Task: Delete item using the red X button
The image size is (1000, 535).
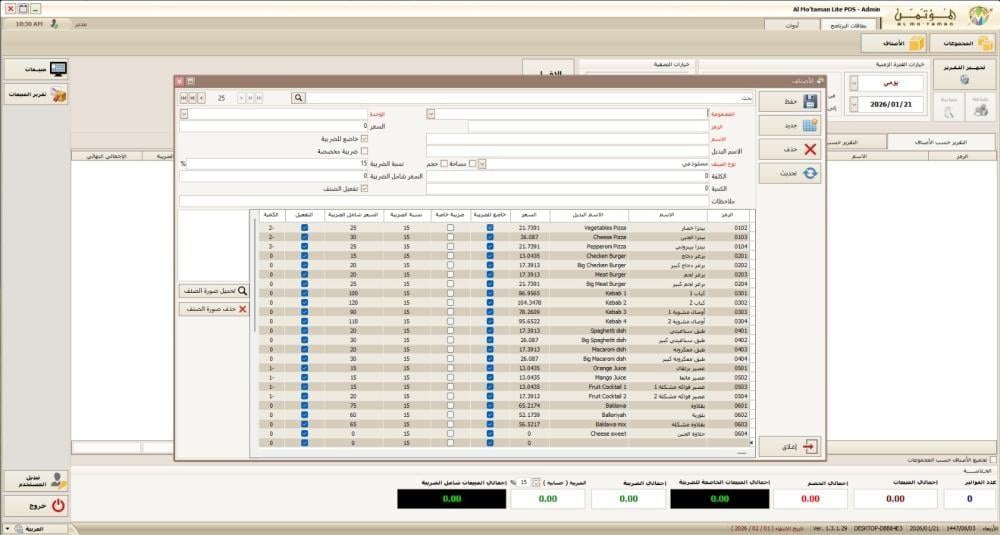Action: tap(790, 149)
